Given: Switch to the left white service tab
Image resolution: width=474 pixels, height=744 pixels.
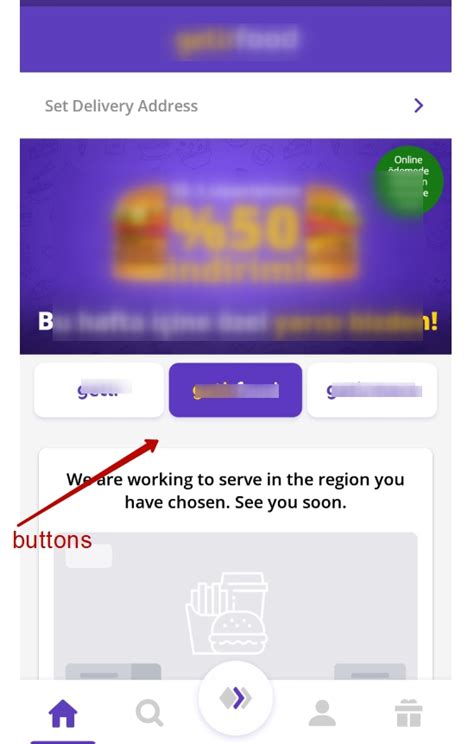Looking at the screenshot, I should (99, 390).
